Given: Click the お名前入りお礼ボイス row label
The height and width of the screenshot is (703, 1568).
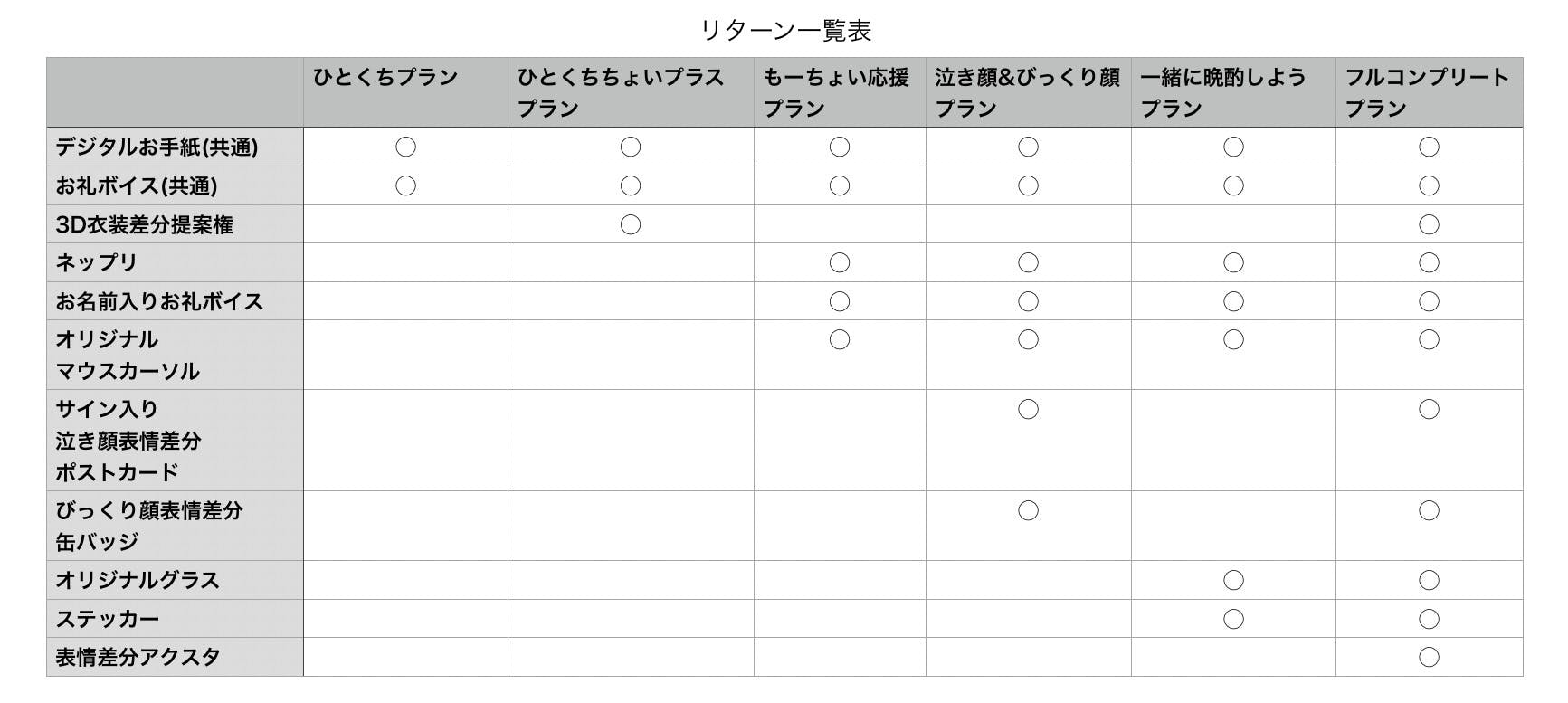Looking at the screenshot, I should 159,301.
